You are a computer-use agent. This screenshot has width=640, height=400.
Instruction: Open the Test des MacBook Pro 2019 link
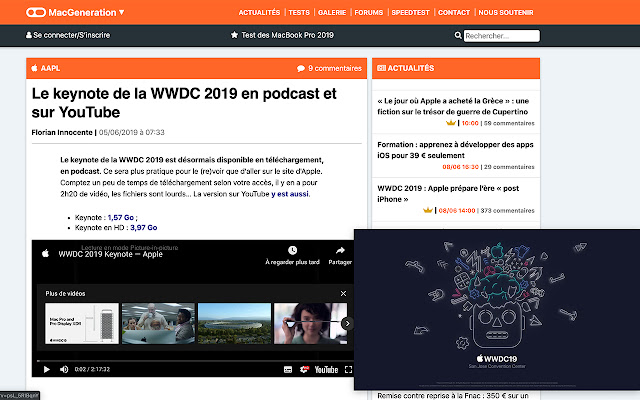[287, 35]
